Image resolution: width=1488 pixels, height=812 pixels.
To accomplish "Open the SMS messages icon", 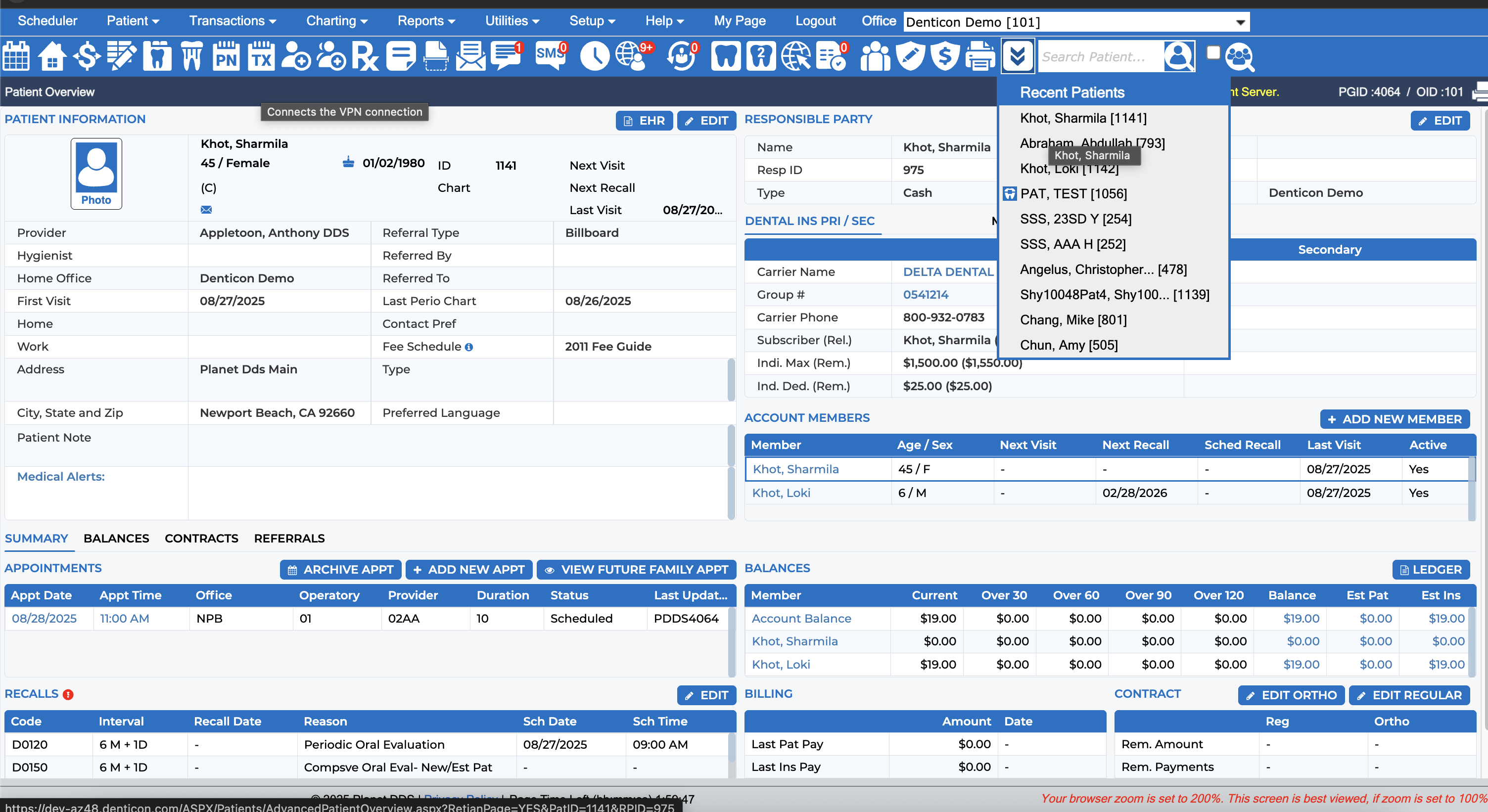I will click(x=551, y=56).
